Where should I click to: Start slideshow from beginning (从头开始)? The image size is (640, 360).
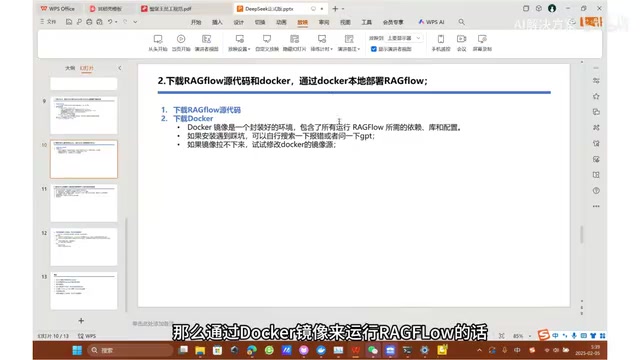pyautogui.click(x=158, y=43)
